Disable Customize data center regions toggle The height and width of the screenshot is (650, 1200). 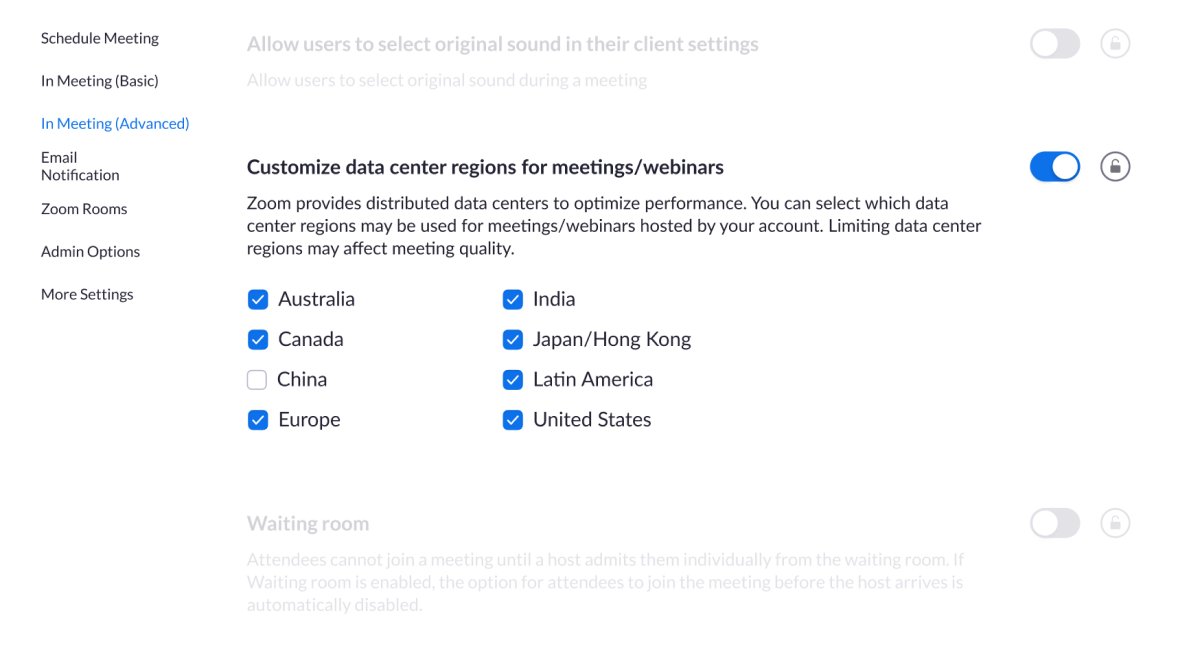[x=1055, y=166]
